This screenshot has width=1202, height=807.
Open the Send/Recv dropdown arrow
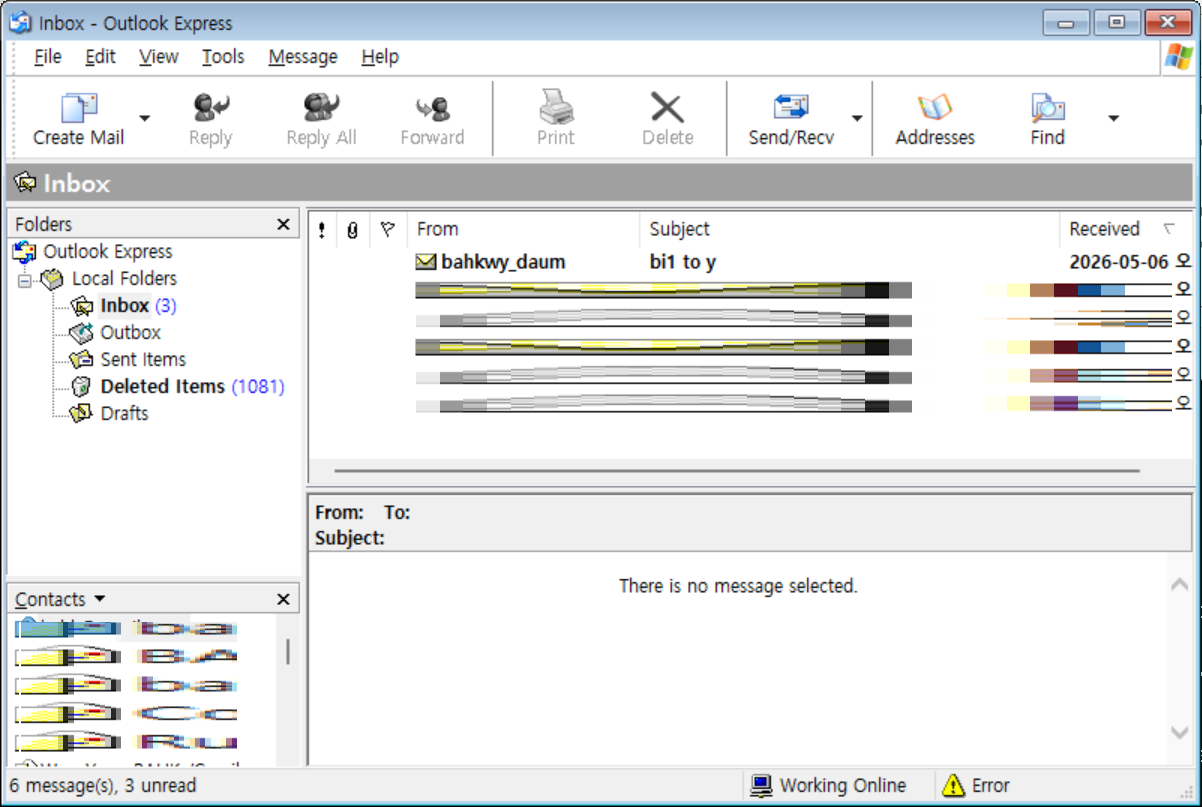tap(857, 118)
